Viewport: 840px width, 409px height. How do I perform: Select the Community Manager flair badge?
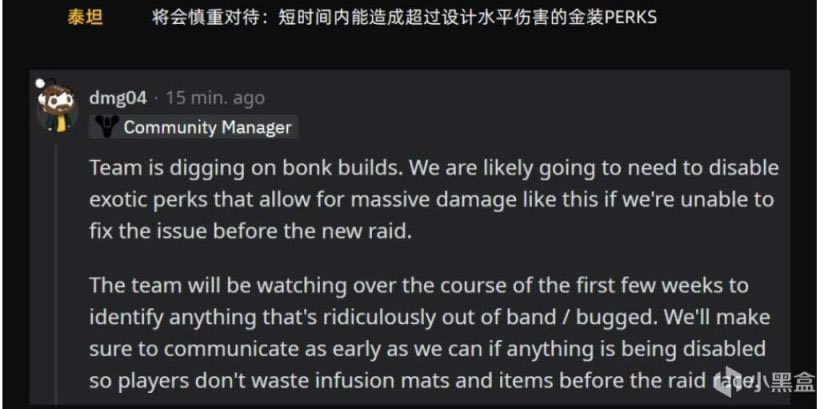coord(193,127)
